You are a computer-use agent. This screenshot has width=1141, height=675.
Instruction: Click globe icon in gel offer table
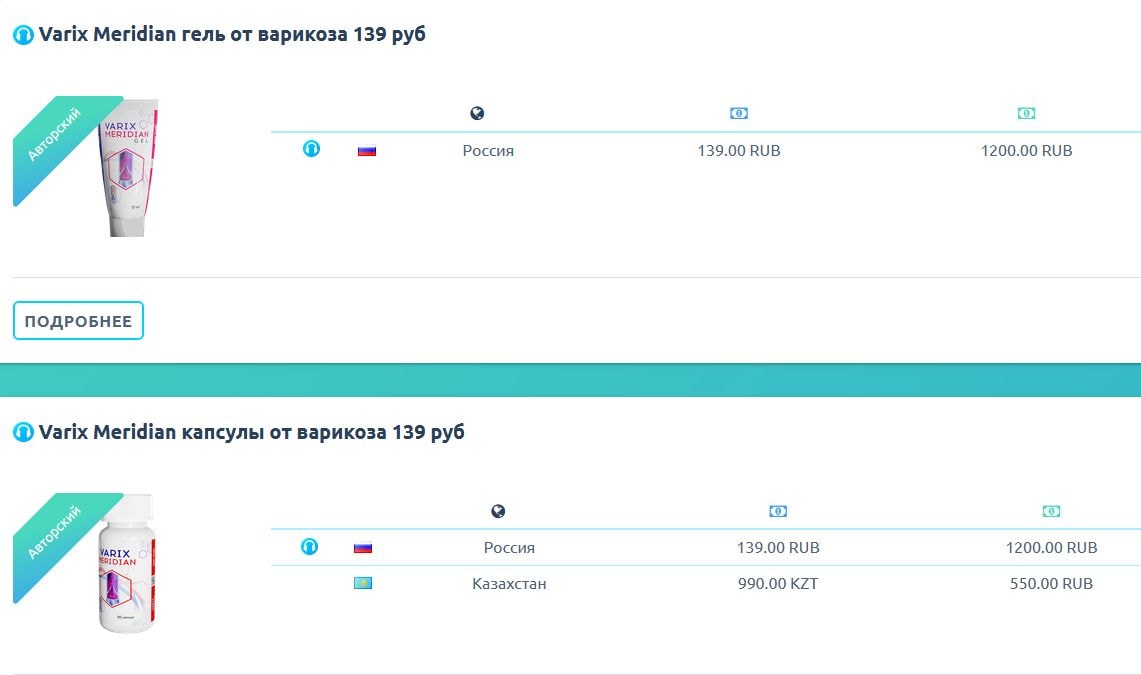coord(477,113)
